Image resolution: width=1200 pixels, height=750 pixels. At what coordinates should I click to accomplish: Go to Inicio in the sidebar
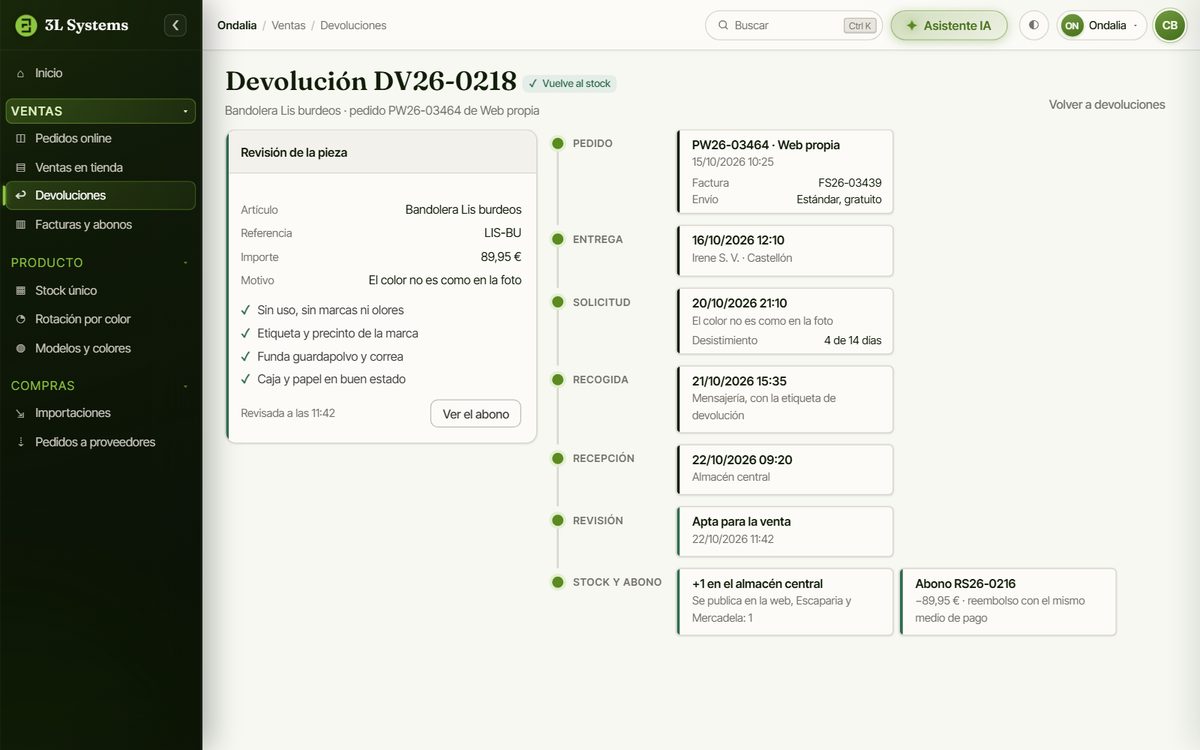click(x=100, y=73)
